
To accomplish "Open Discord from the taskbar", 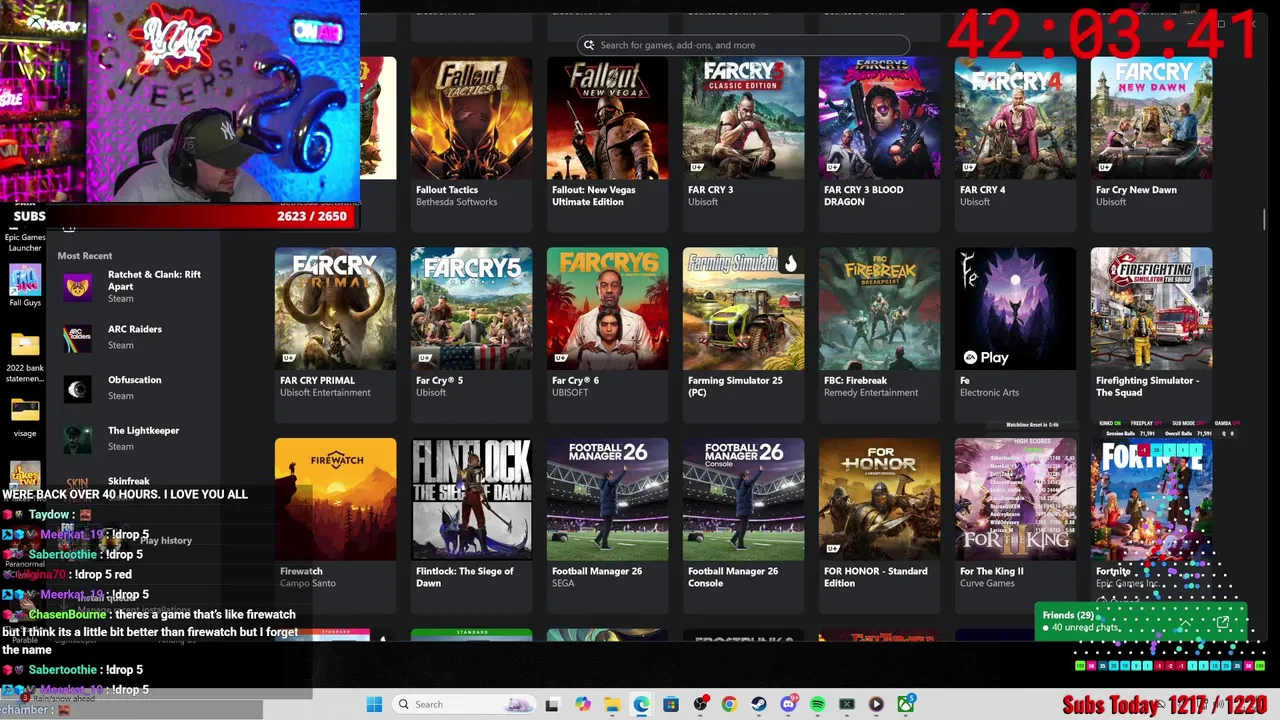I will coord(788,704).
